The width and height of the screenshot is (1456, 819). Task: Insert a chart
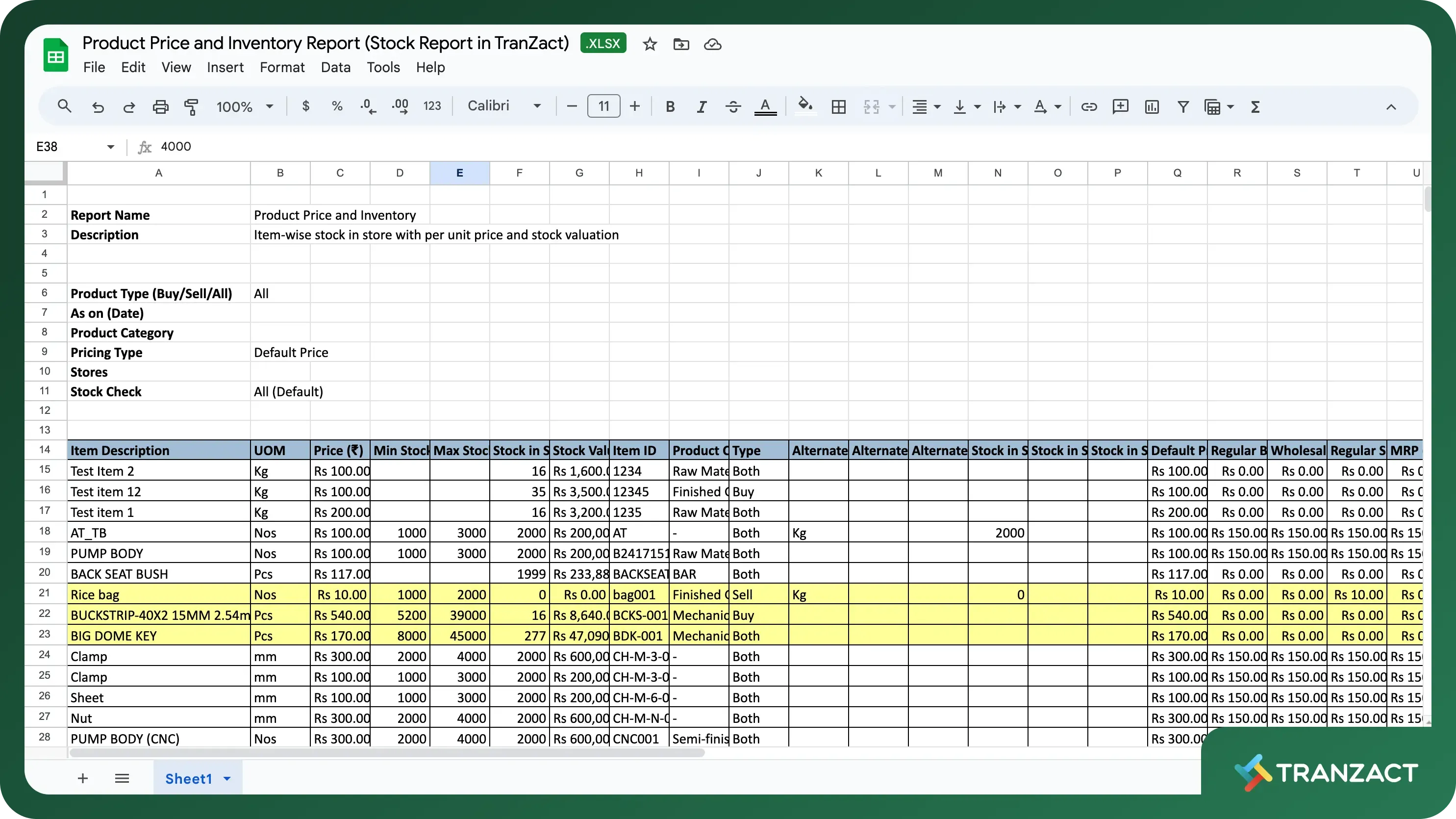[x=1152, y=107]
